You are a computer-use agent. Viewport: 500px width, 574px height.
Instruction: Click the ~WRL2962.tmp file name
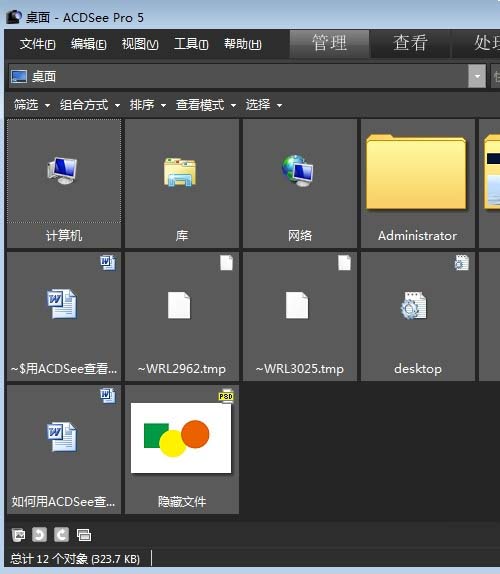click(182, 369)
